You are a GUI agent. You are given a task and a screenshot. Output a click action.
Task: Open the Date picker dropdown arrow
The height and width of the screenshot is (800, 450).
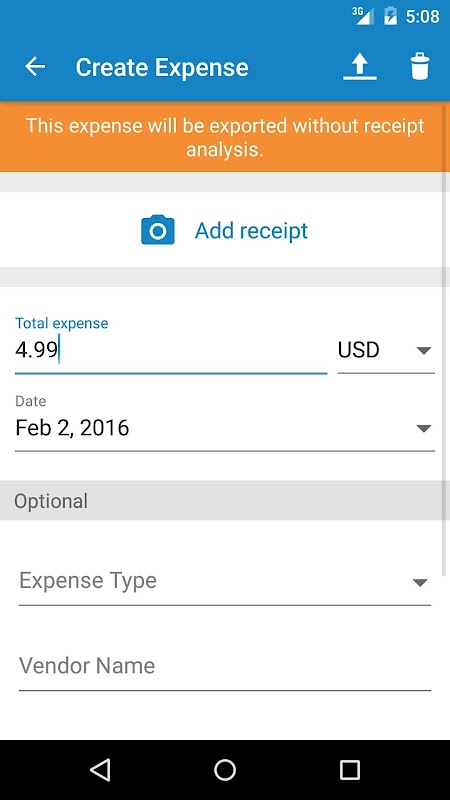[424, 429]
